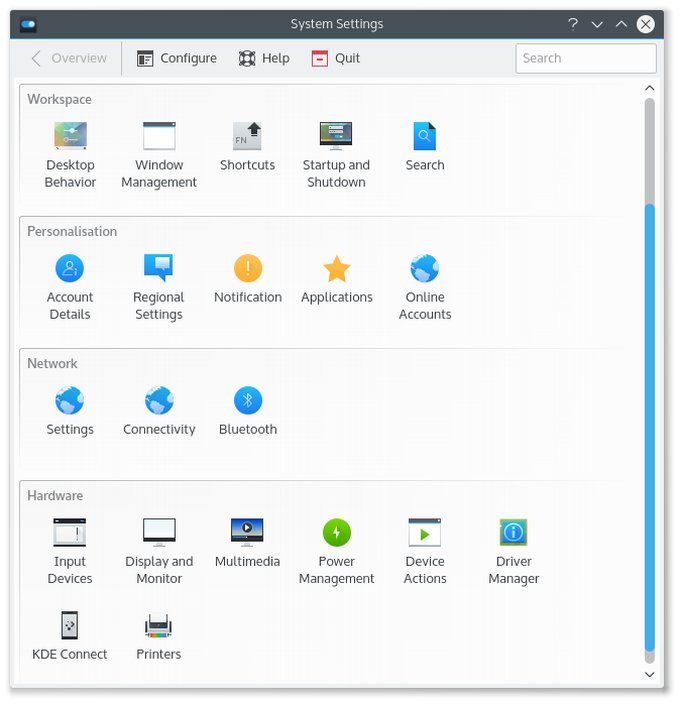Open Bluetooth settings
The image size is (680, 704).
pyautogui.click(x=247, y=401)
